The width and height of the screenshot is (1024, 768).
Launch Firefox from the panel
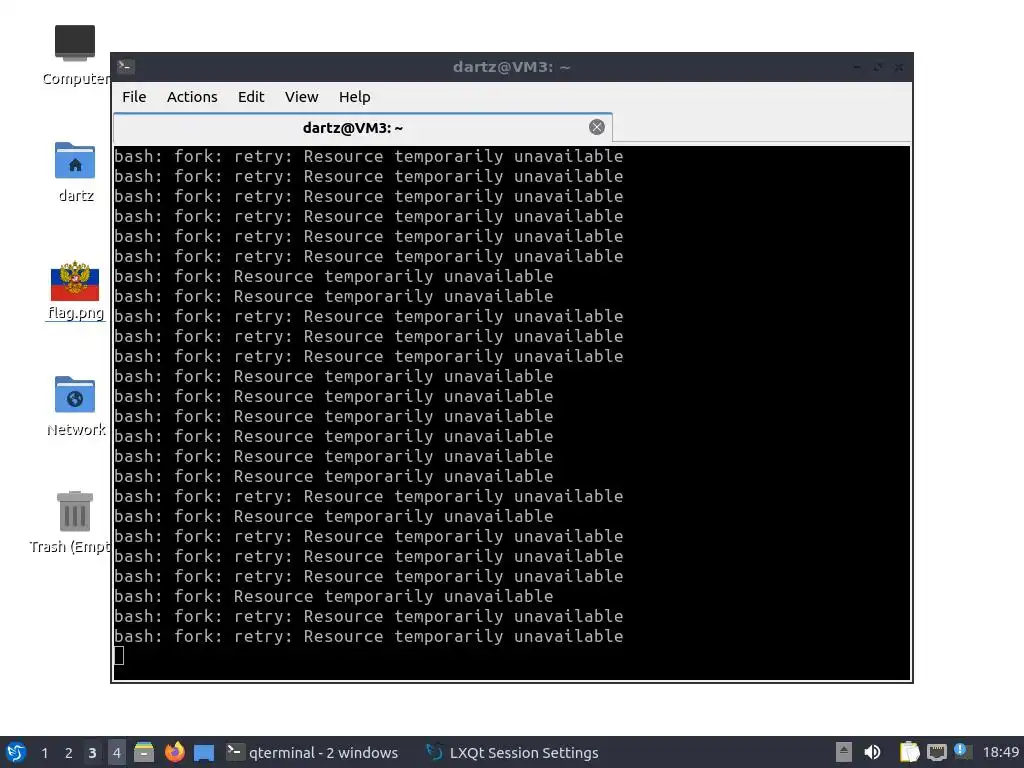pyautogui.click(x=174, y=752)
